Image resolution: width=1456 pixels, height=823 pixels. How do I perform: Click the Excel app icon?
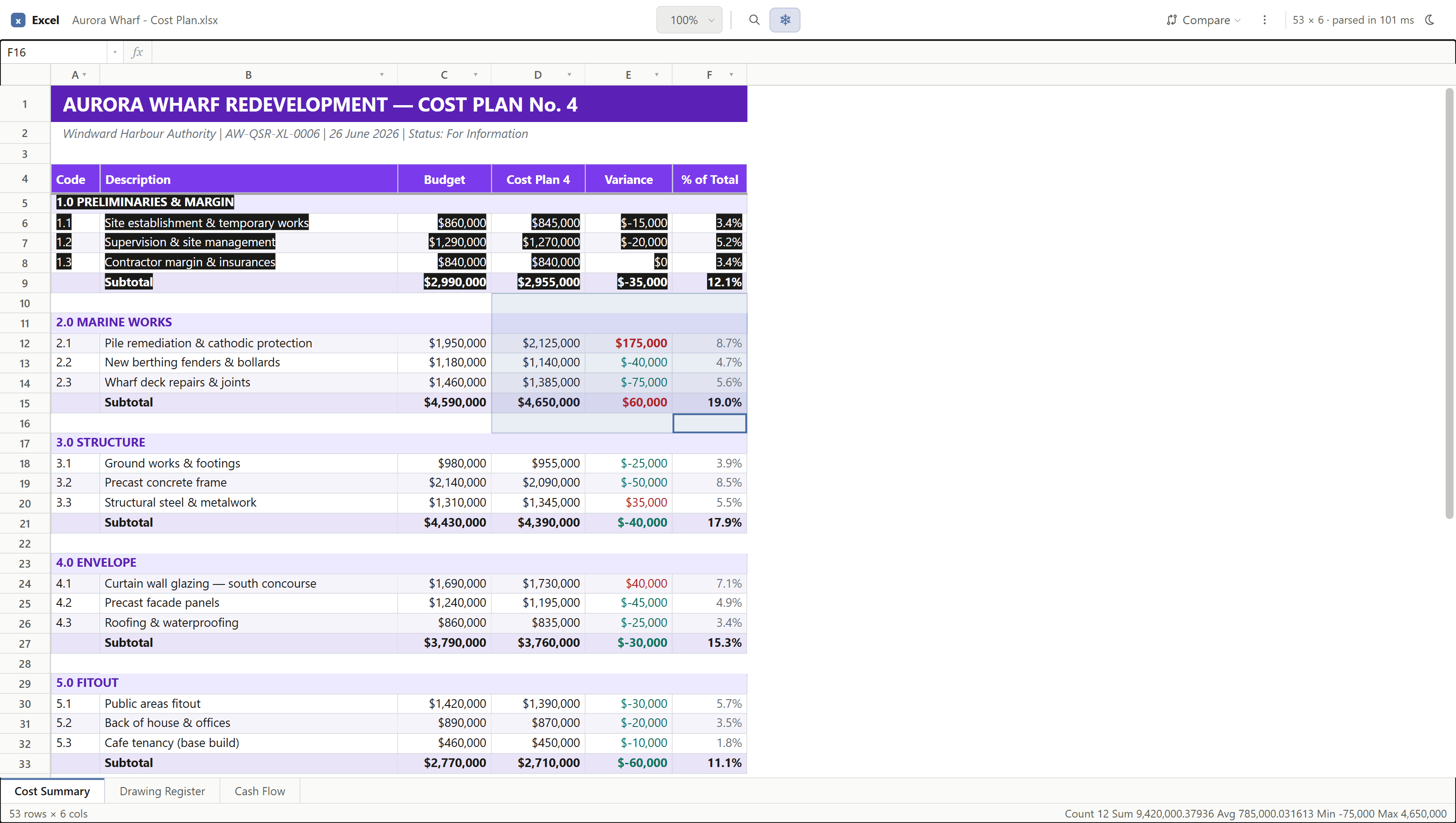pos(18,20)
